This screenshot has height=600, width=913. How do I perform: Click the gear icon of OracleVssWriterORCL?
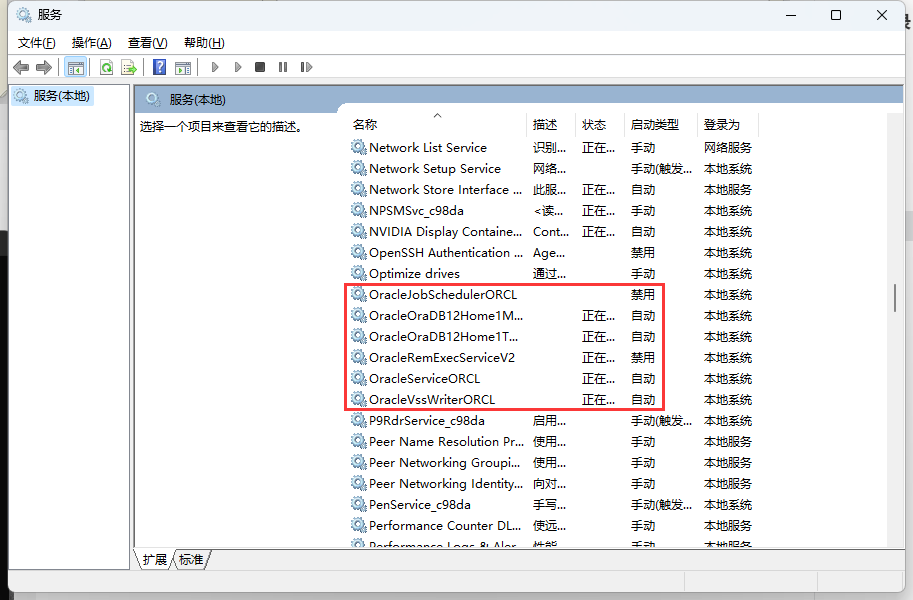pyautogui.click(x=359, y=399)
